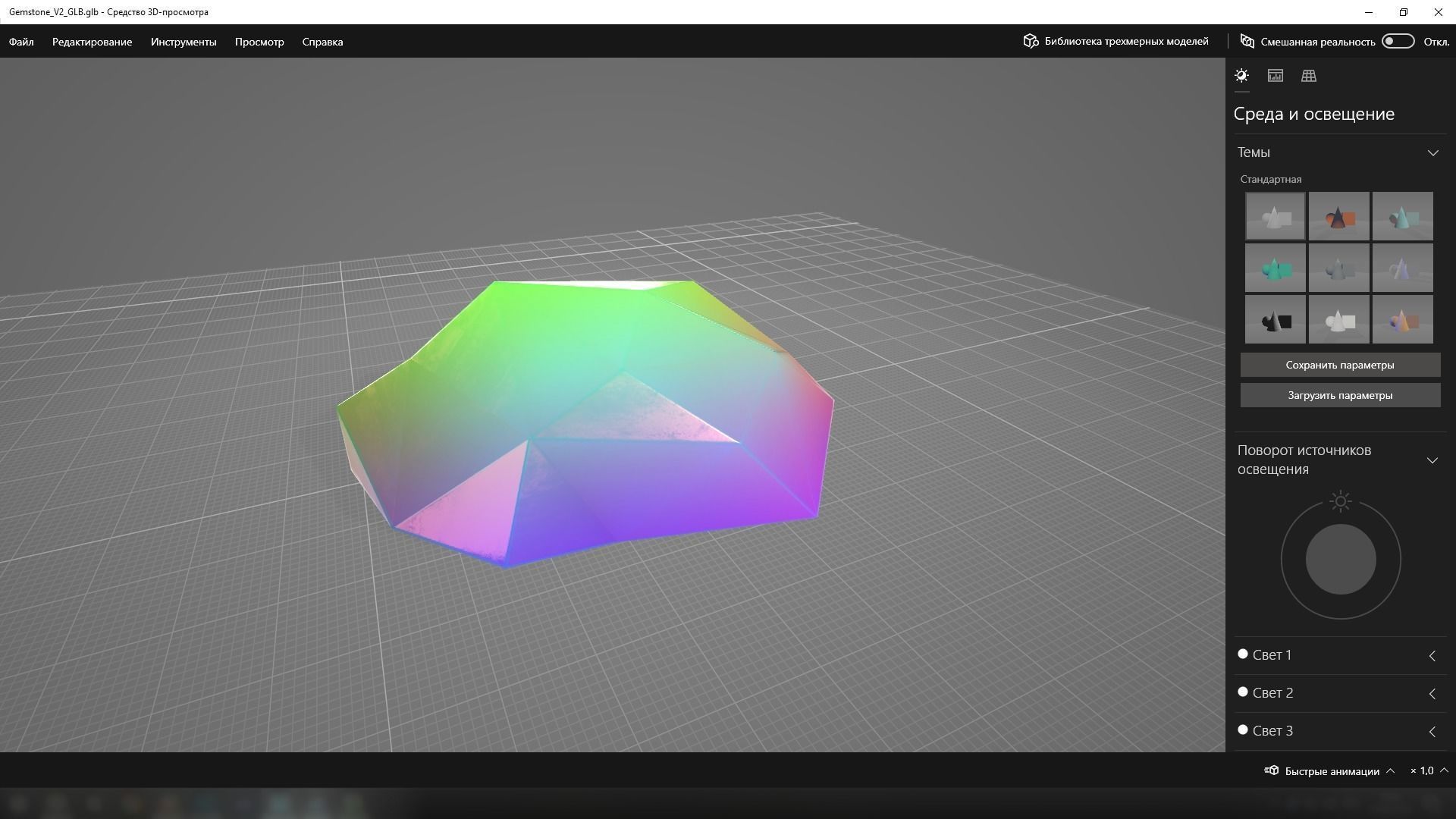Collapse the Темы section

click(1432, 153)
